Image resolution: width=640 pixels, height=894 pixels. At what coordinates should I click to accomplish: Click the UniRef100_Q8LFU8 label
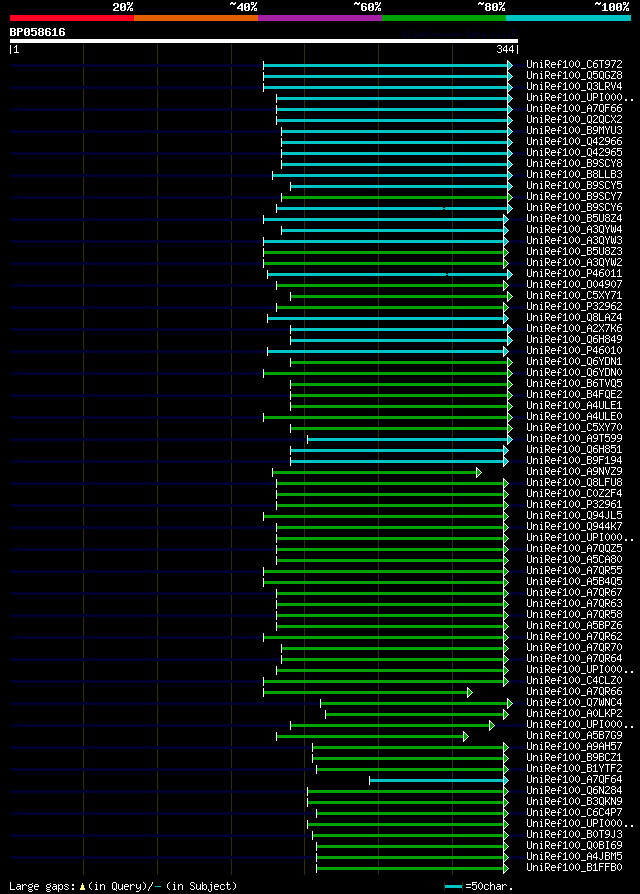point(574,482)
